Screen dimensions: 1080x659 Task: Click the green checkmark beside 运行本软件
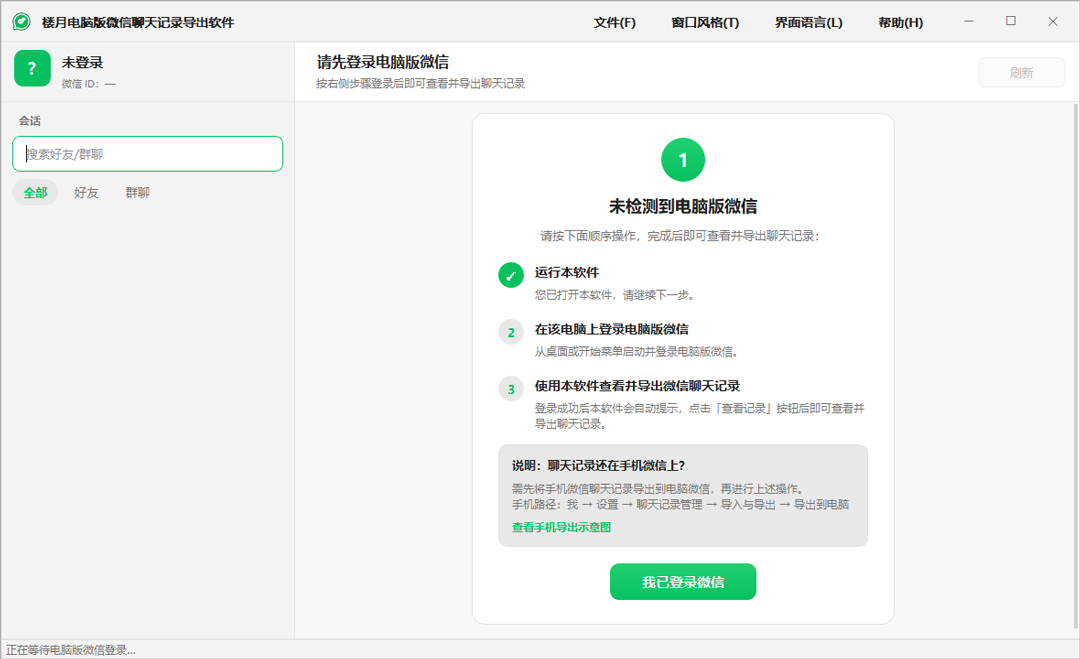pyautogui.click(x=511, y=275)
